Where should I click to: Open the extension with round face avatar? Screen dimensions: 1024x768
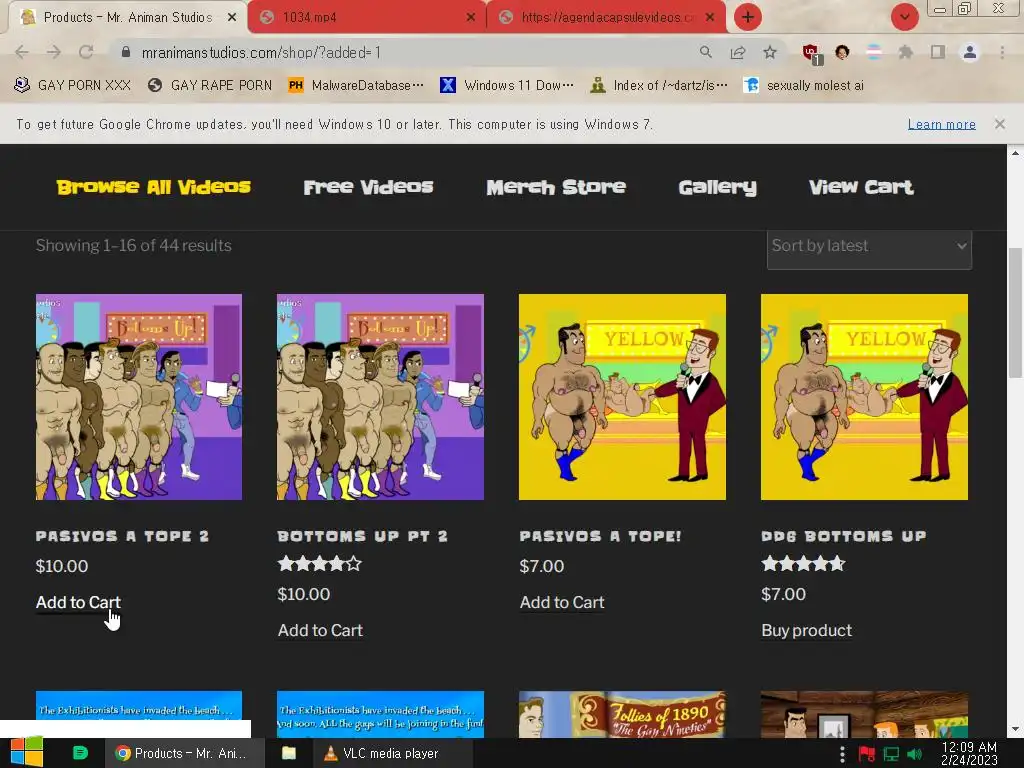pyautogui.click(x=842, y=52)
